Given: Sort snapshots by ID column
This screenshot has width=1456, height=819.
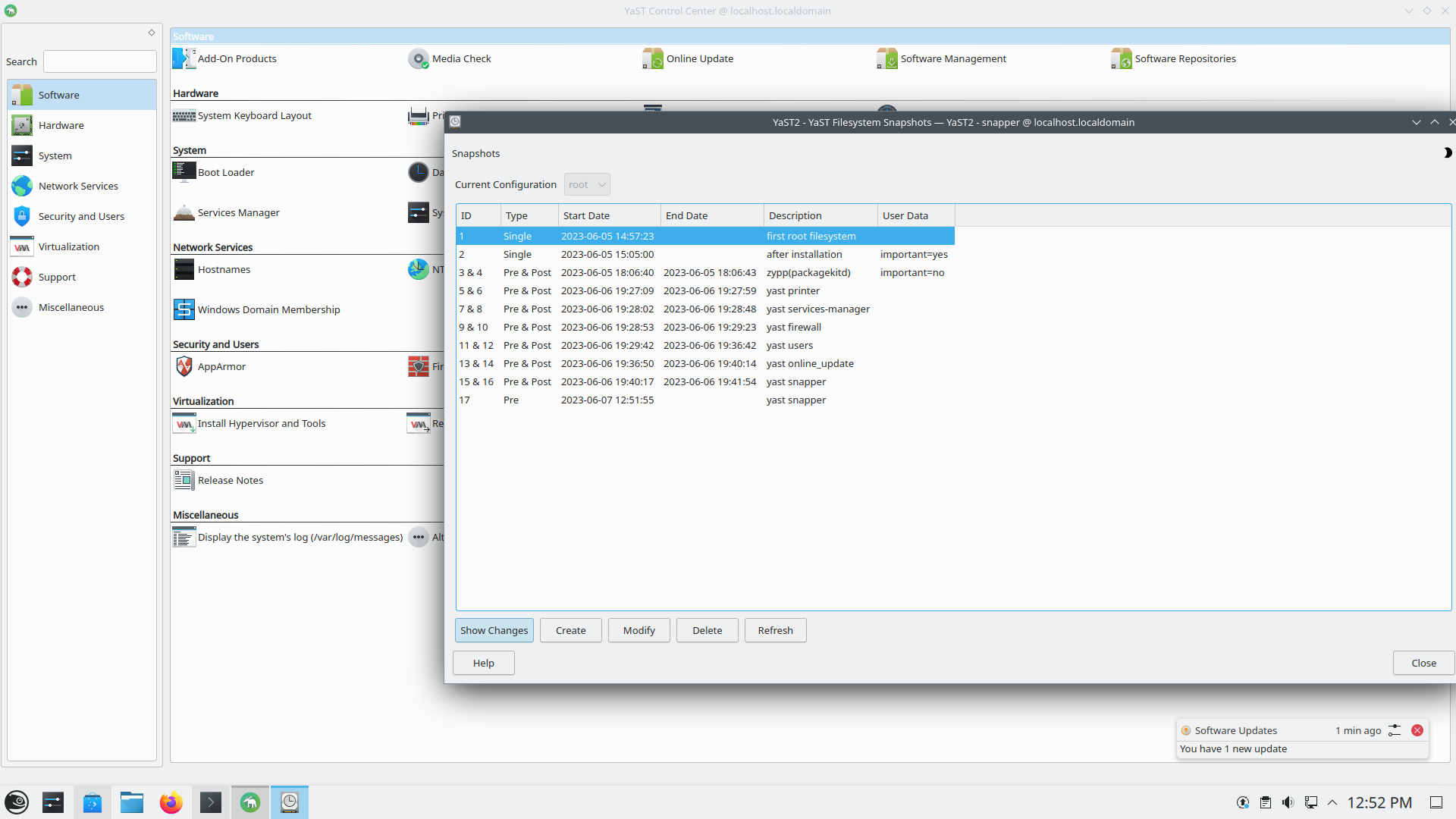Looking at the screenshot, I should (479, 215).
